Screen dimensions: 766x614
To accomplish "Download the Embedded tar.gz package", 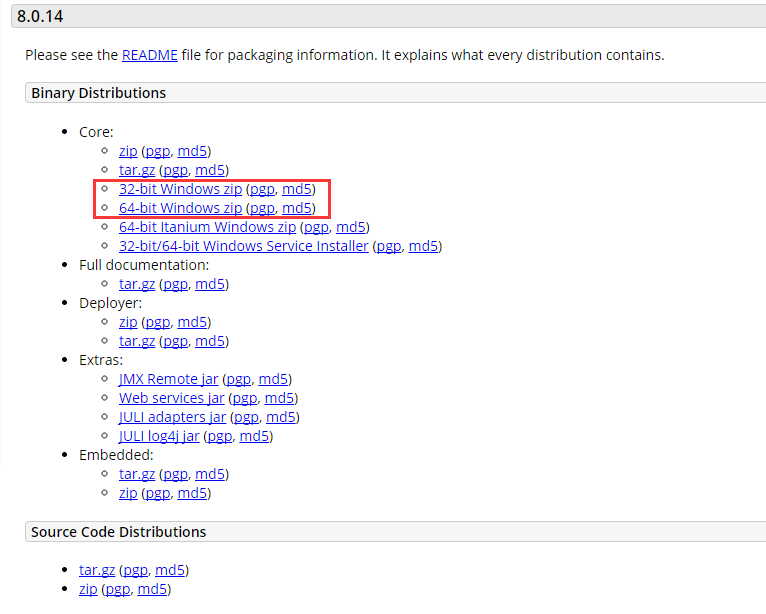I will tap(137, 474).
